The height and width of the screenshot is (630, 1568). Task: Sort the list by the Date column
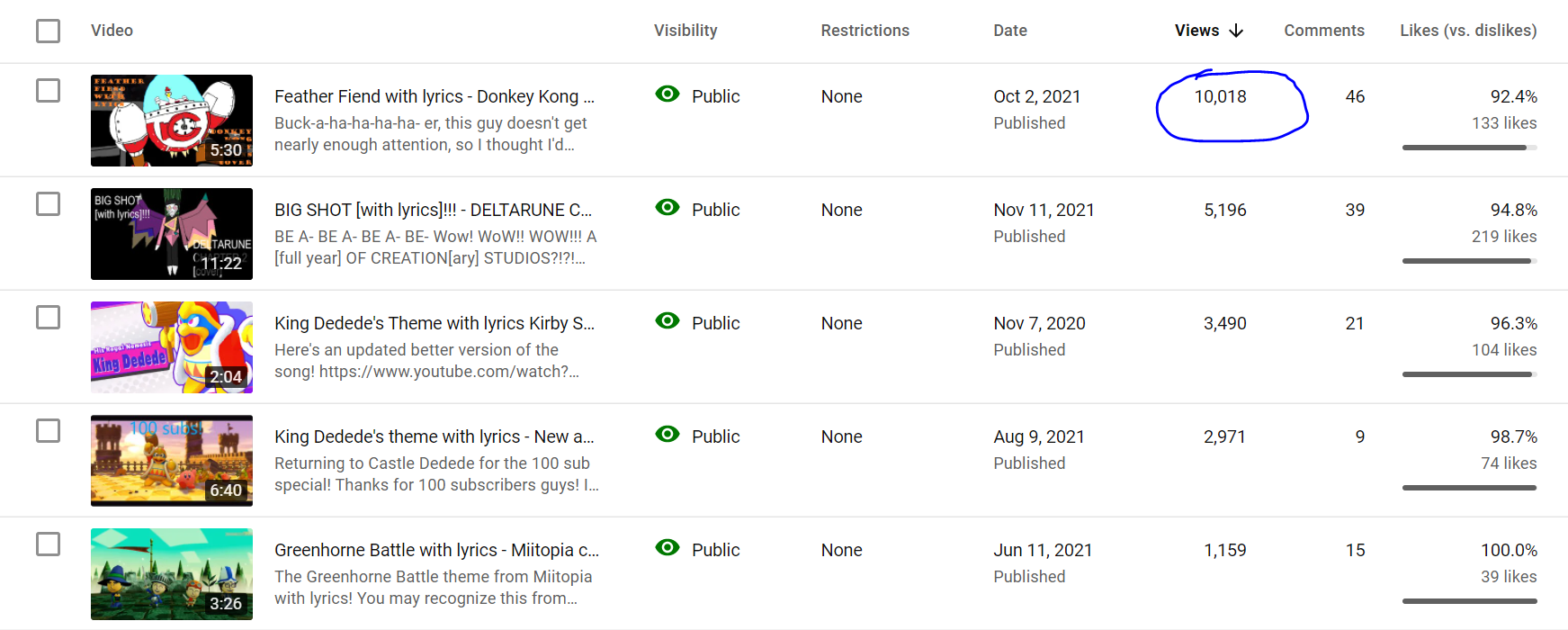coord(1009,31)
